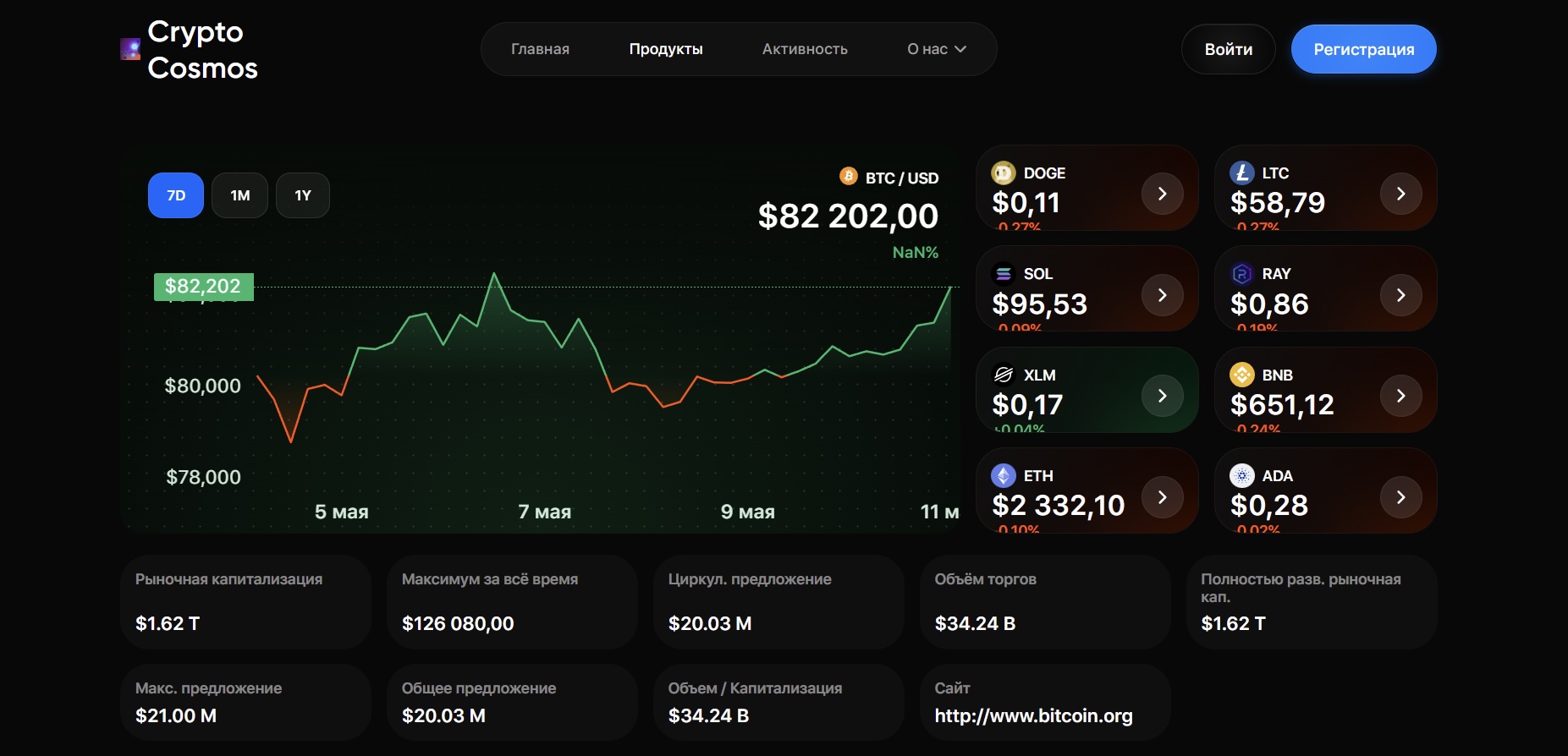
Task: Click the Циркул. предложение stat card
Action: tap(778, 602)
